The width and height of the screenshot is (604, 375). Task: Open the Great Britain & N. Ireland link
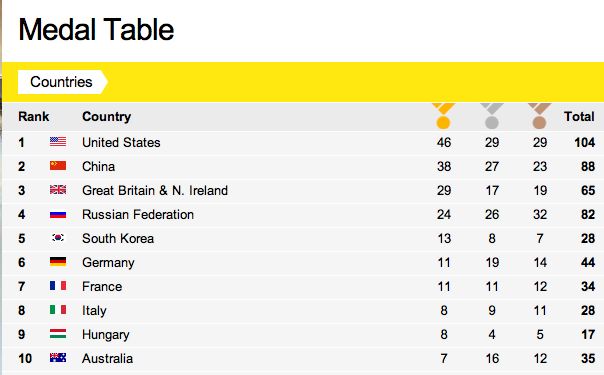[155, 191]
